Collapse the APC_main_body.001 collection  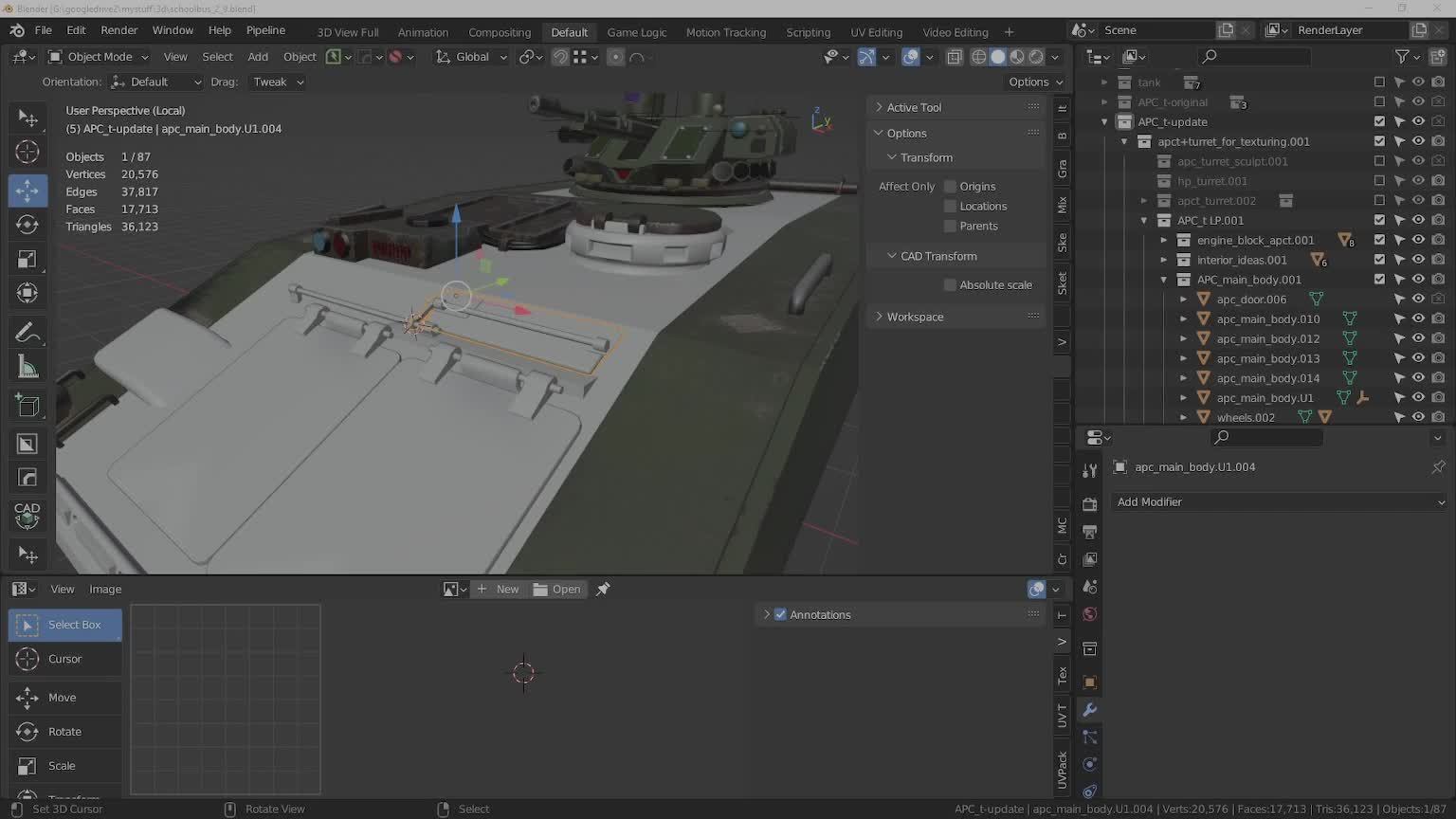(1164, 280)
